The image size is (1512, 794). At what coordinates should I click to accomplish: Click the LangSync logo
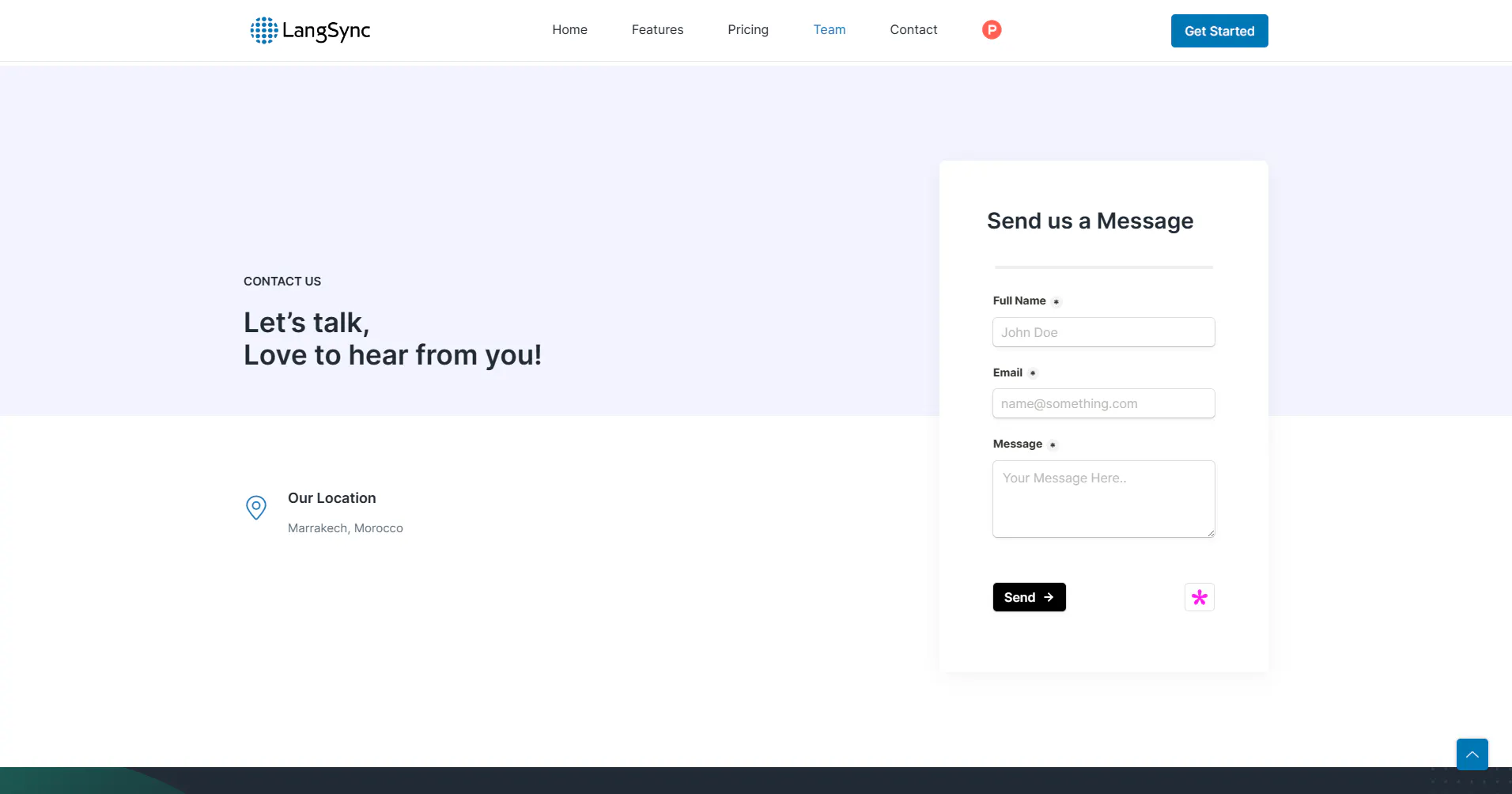click(x=310, y=30)
